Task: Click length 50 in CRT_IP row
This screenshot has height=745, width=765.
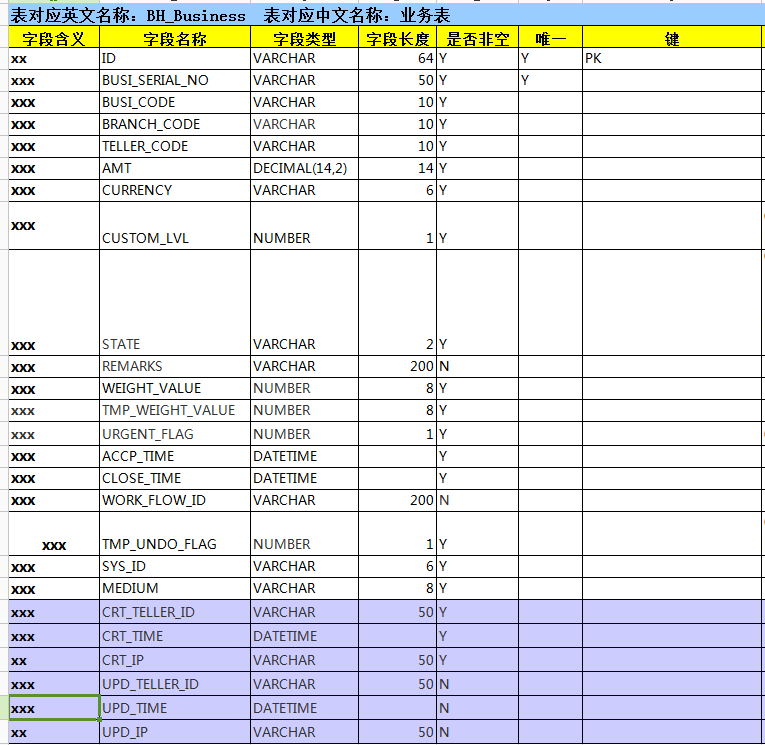Action: 397,660
